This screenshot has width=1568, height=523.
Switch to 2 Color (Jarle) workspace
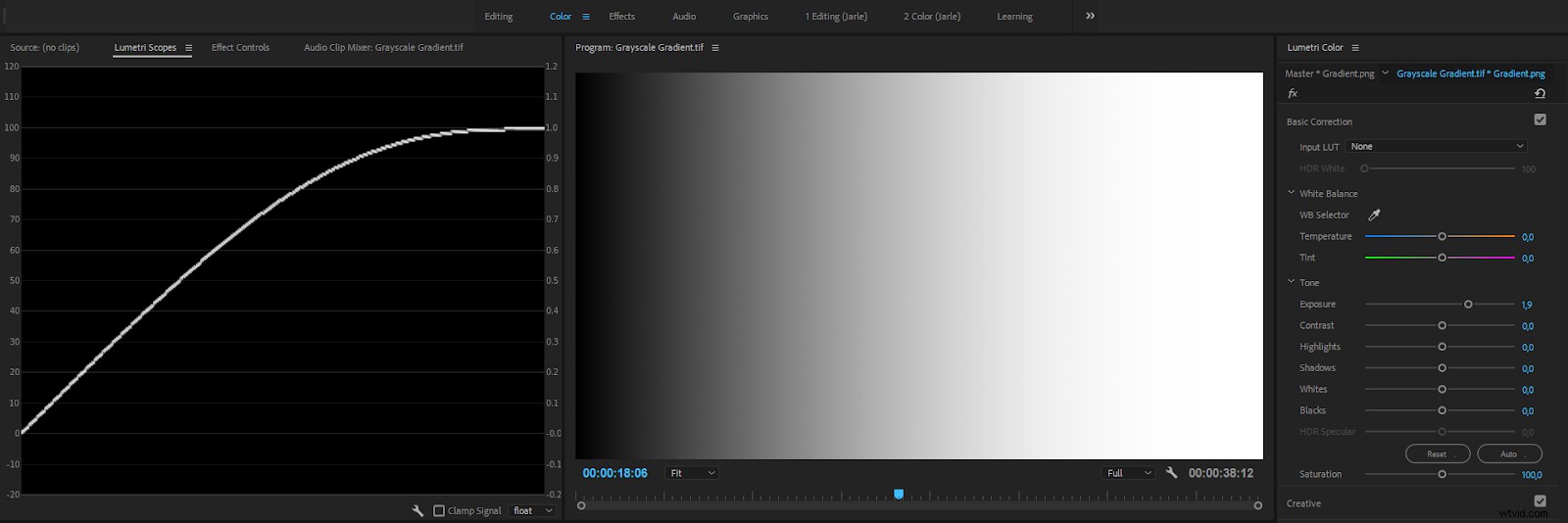pyautogui.click(x=932, y=17)
